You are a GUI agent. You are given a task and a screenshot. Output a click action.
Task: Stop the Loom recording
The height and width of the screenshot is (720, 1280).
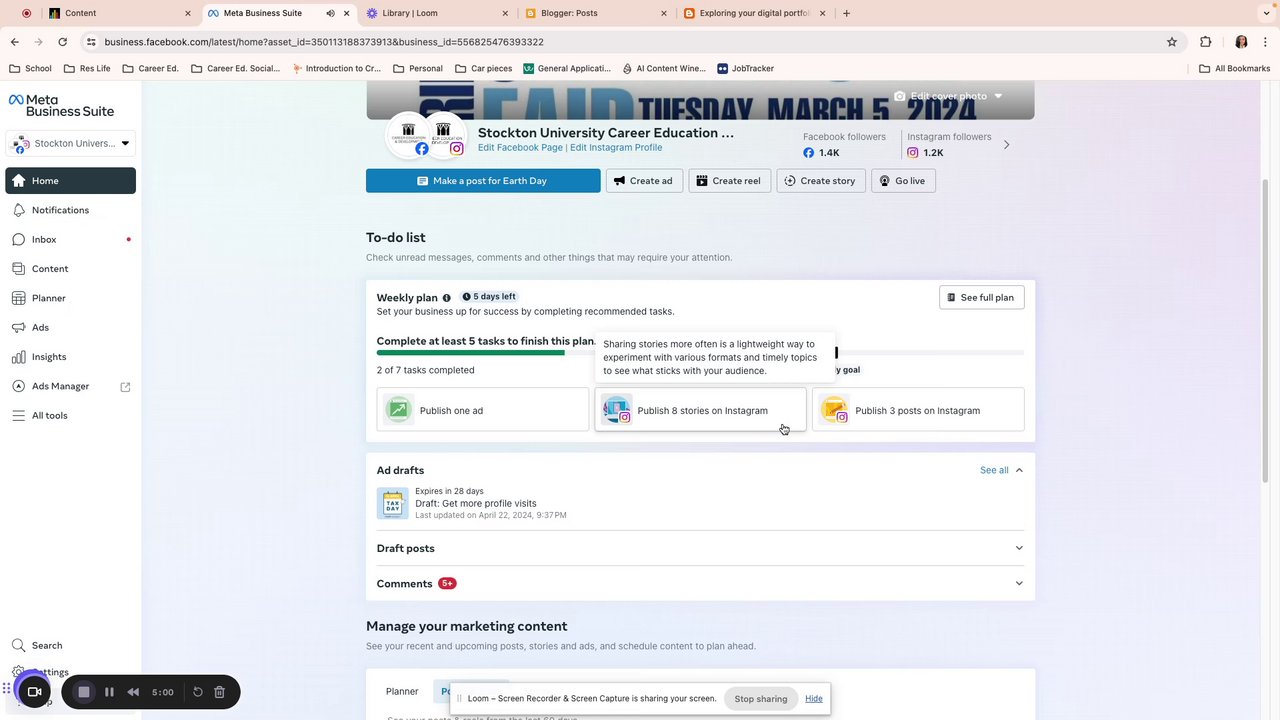84,692
